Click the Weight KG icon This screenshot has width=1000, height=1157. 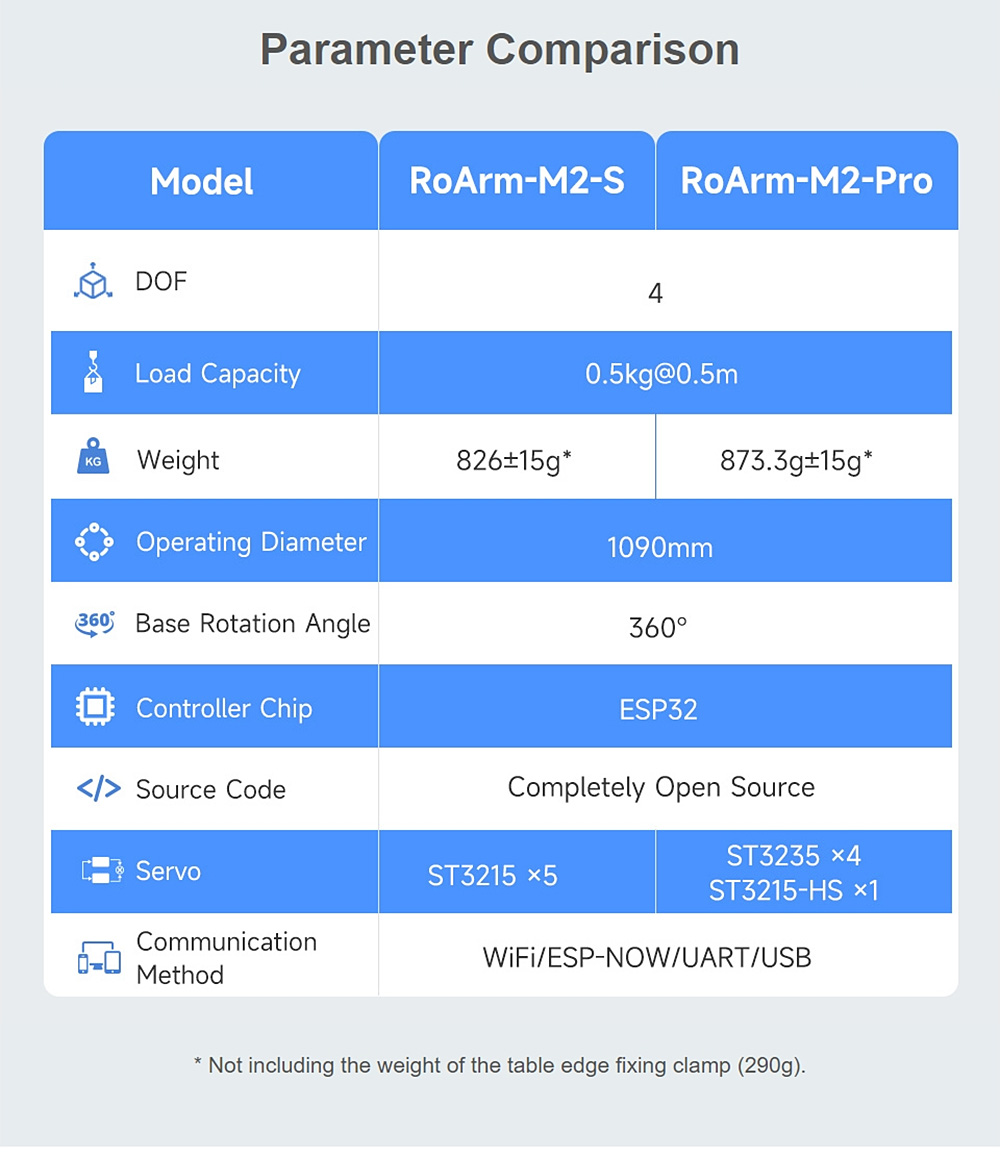point(93,458)
